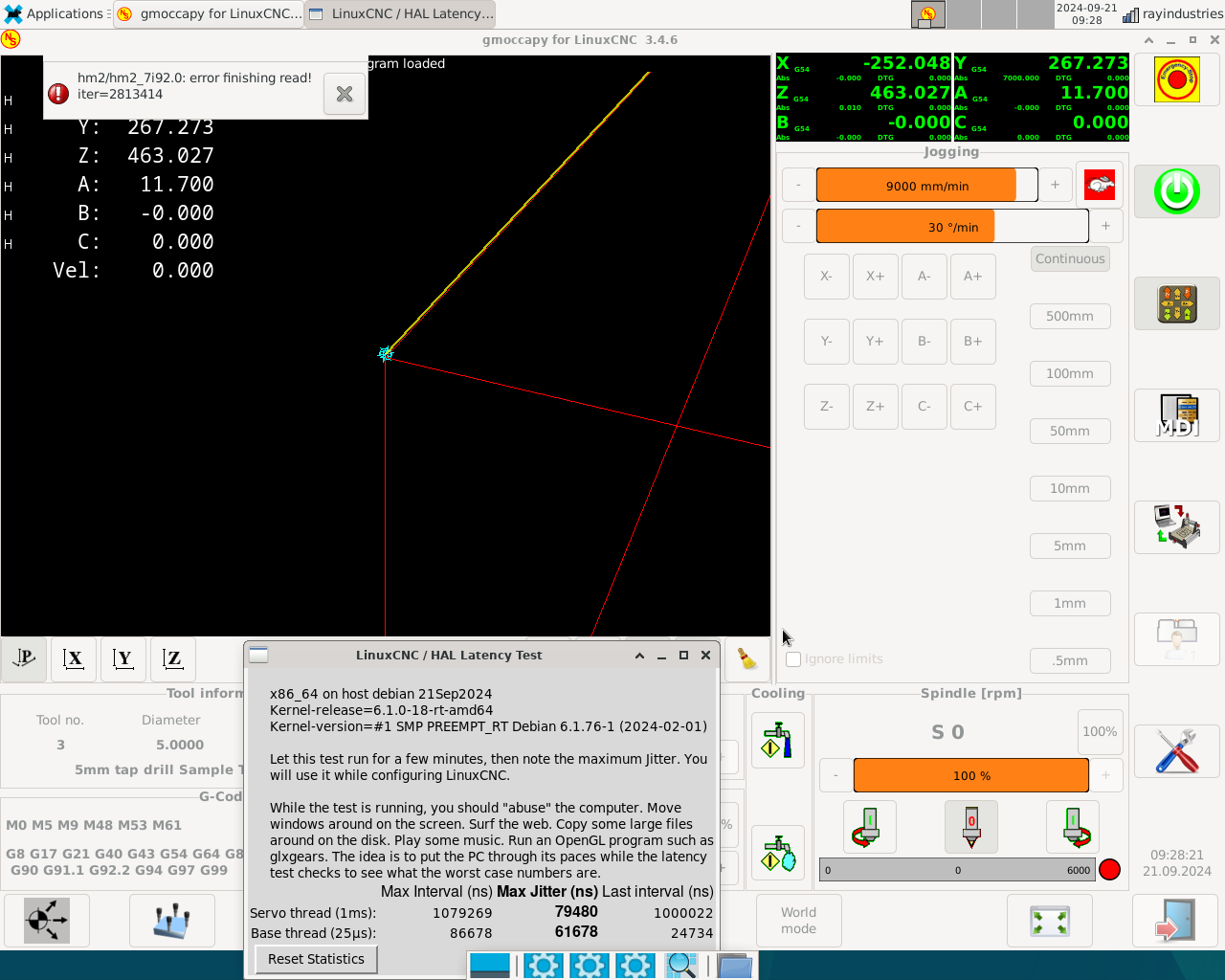Click the Z DRO value 463.027
Image resolution: width=1225 pixels, height=980 pixels.
pyautogui.click(x=909, y=93)
